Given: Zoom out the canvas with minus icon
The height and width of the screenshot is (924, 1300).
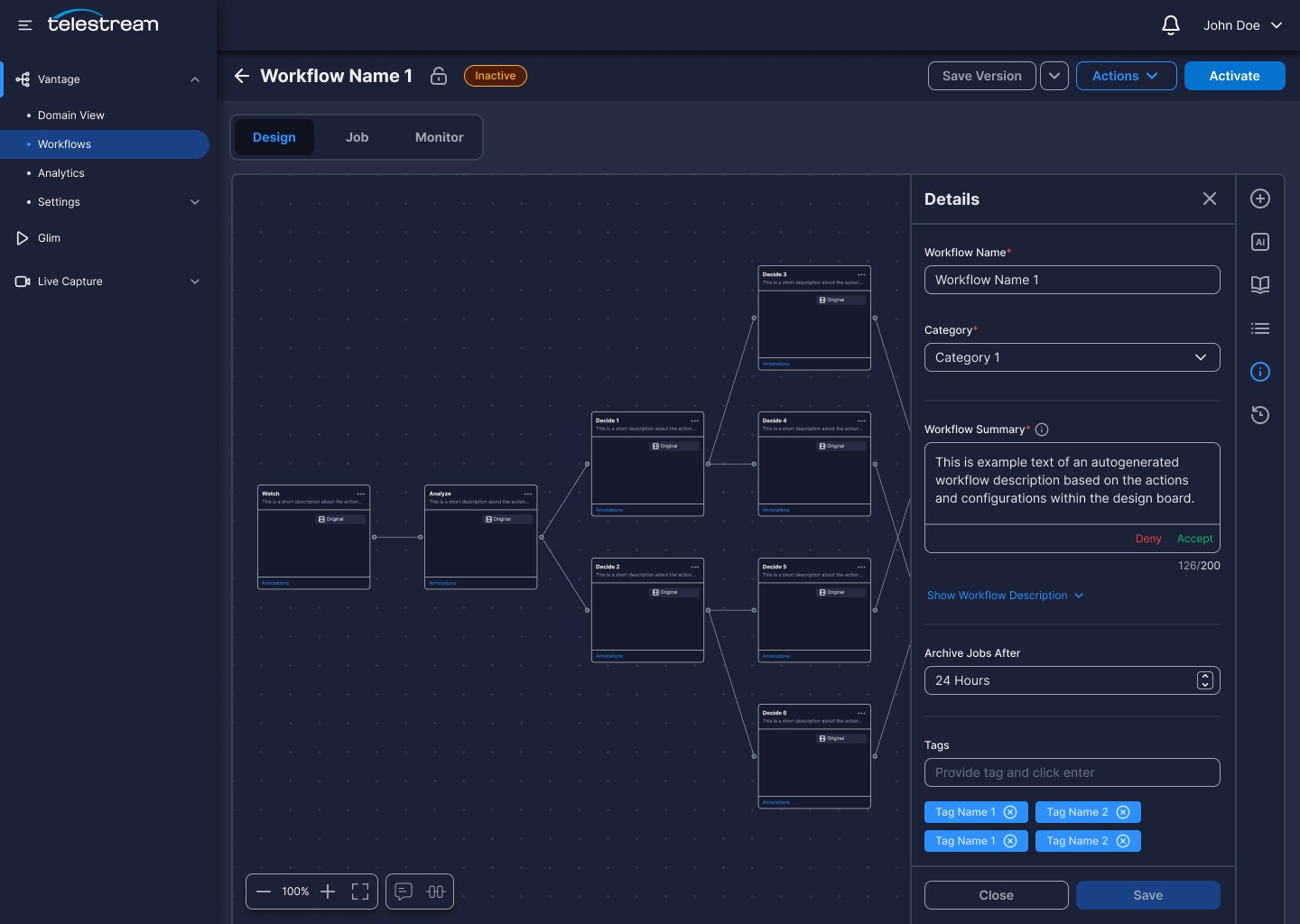Looking at the screenshot, I should [264, 892].
